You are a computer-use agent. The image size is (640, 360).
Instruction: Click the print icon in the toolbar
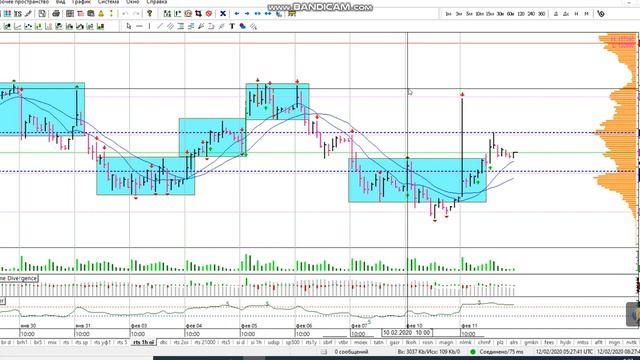(56, 13)
